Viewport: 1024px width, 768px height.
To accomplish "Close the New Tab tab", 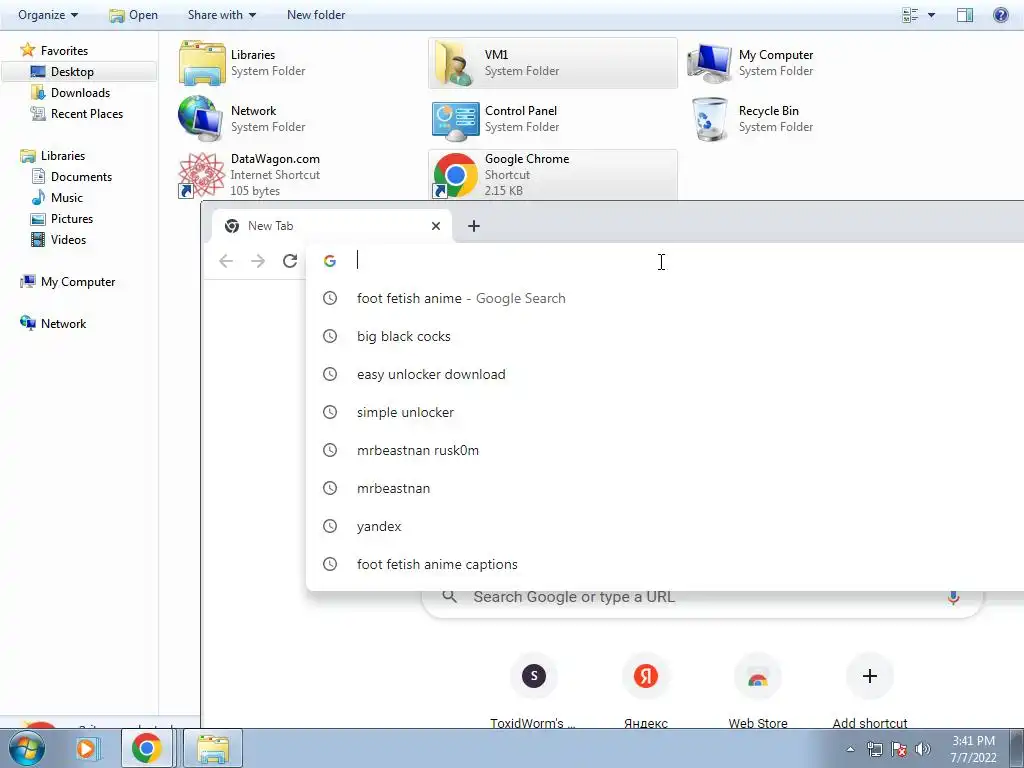I will click(436, 226).
